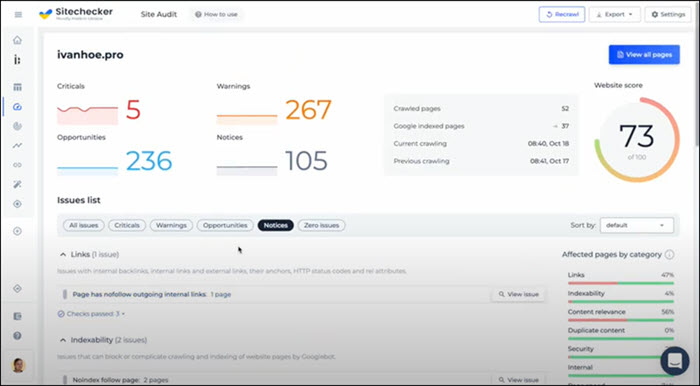Click the Crawled pages value 52
Image resolution: width=700 pixels, height=386 pixels.
click(x=565, y=108)
